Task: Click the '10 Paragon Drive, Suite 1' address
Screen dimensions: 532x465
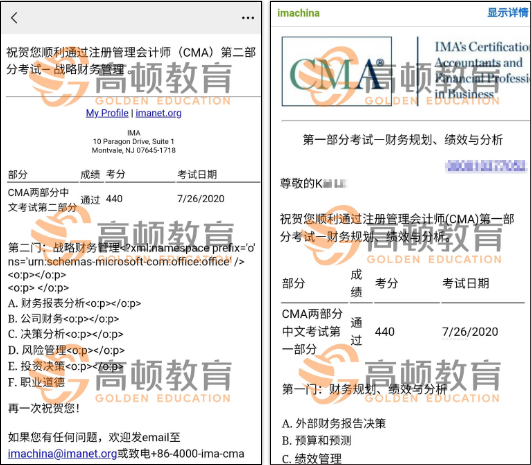Action: click(134, 141)
